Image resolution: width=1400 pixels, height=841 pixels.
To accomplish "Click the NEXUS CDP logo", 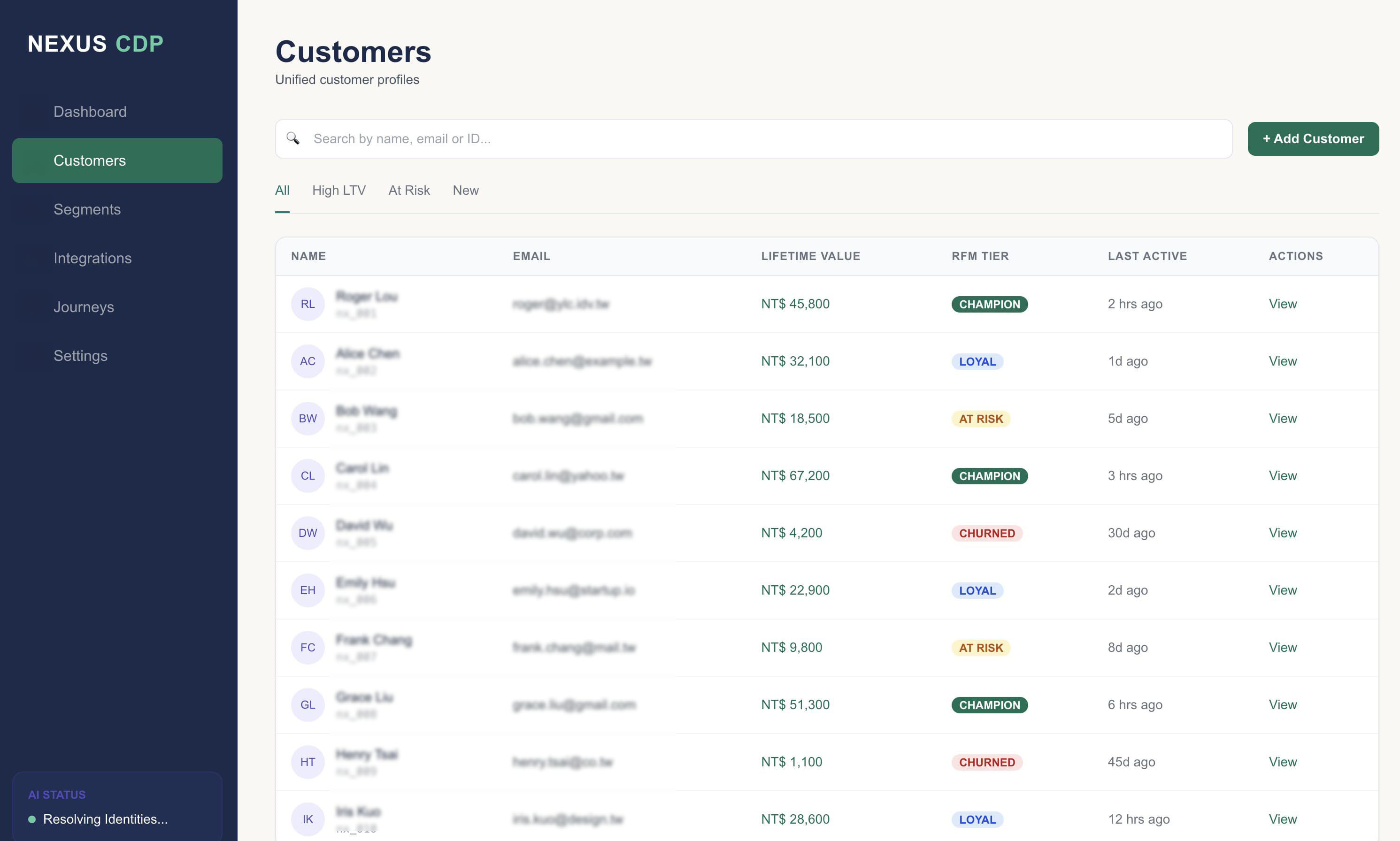I will 95,44.
